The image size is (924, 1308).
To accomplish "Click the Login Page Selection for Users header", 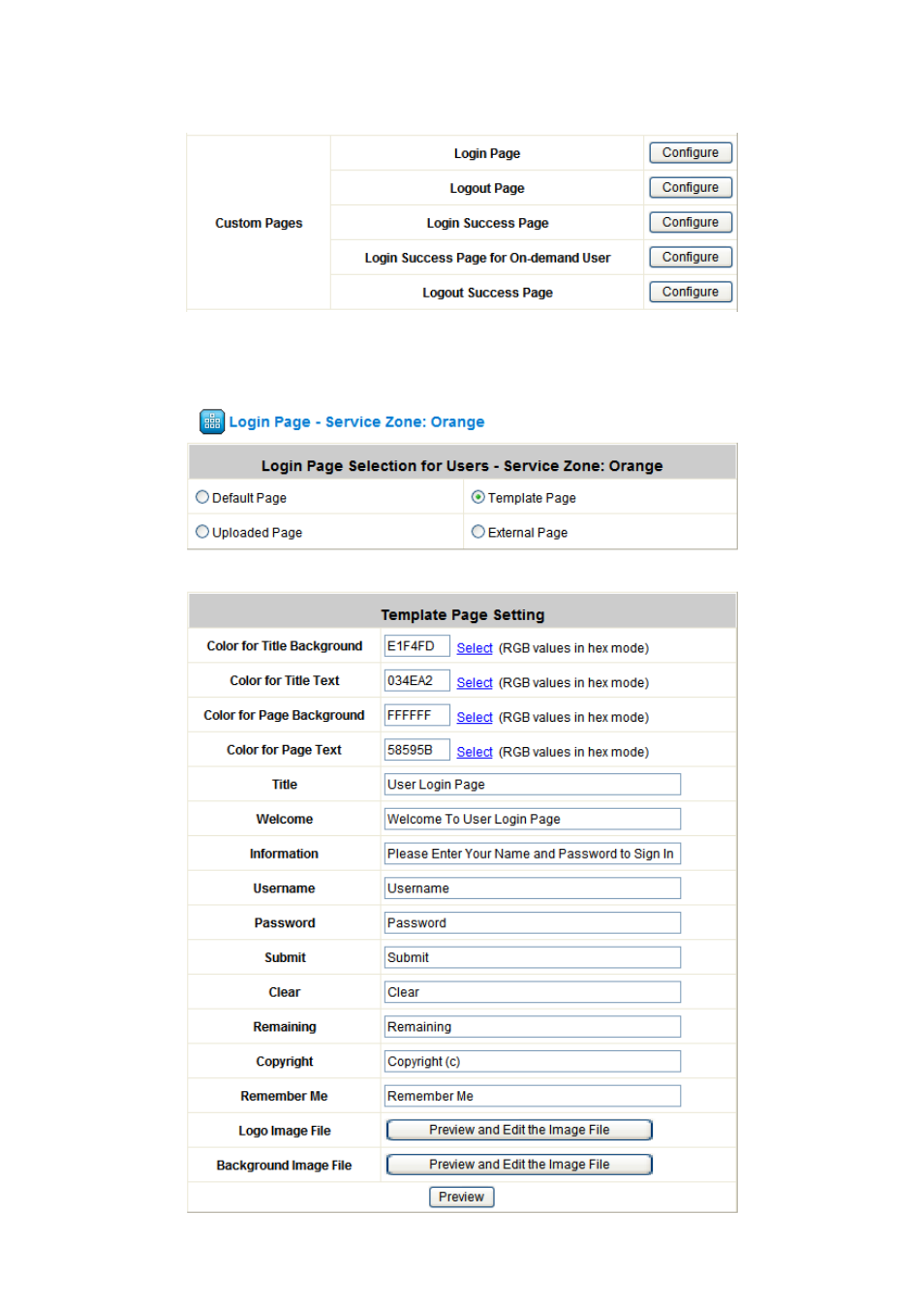I will pos(462,466).
